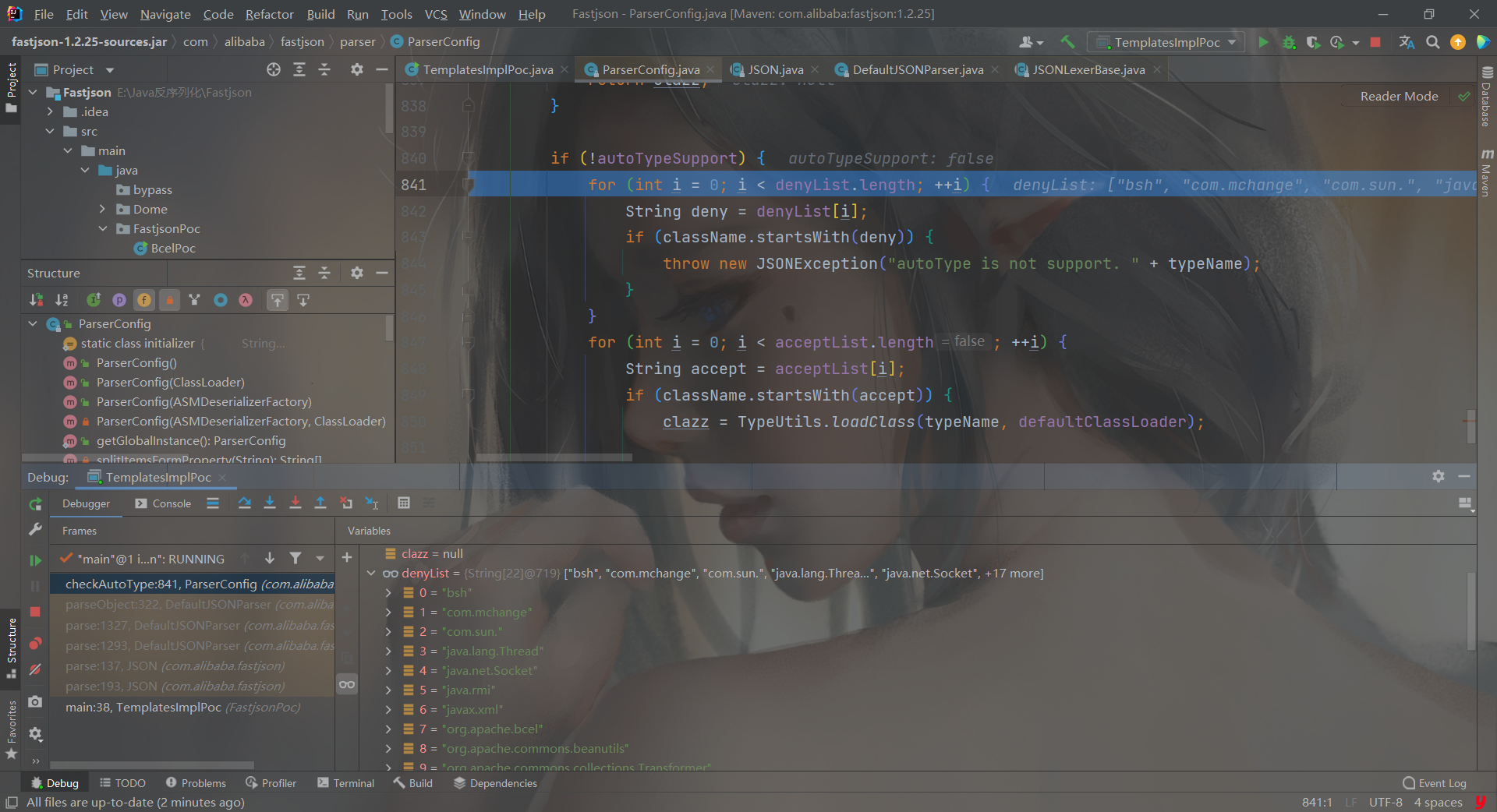Viewport: 1497px width, 812px height.
Task: Rerun debug session TemplatesImplPoc
Action: [x=35, y=505]
